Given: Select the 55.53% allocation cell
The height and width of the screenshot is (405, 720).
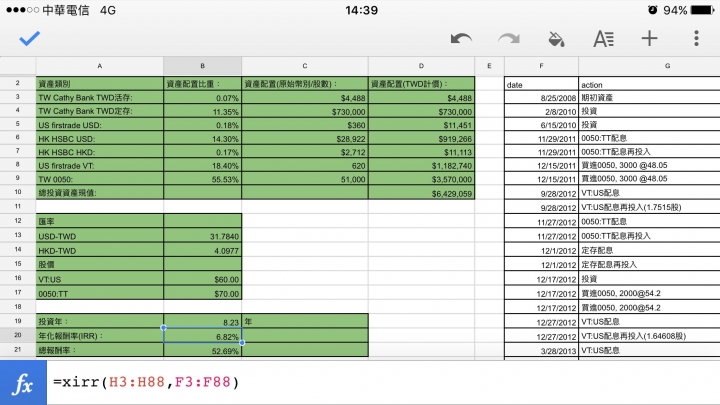Looking at the screenshot, I should click(202, 179).
